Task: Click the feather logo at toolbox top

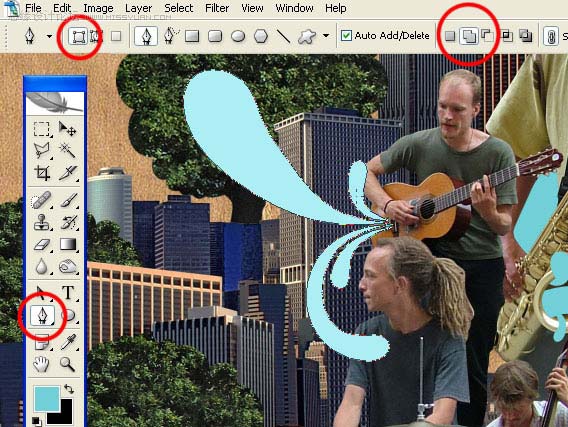Action: [x=55, y=103]
